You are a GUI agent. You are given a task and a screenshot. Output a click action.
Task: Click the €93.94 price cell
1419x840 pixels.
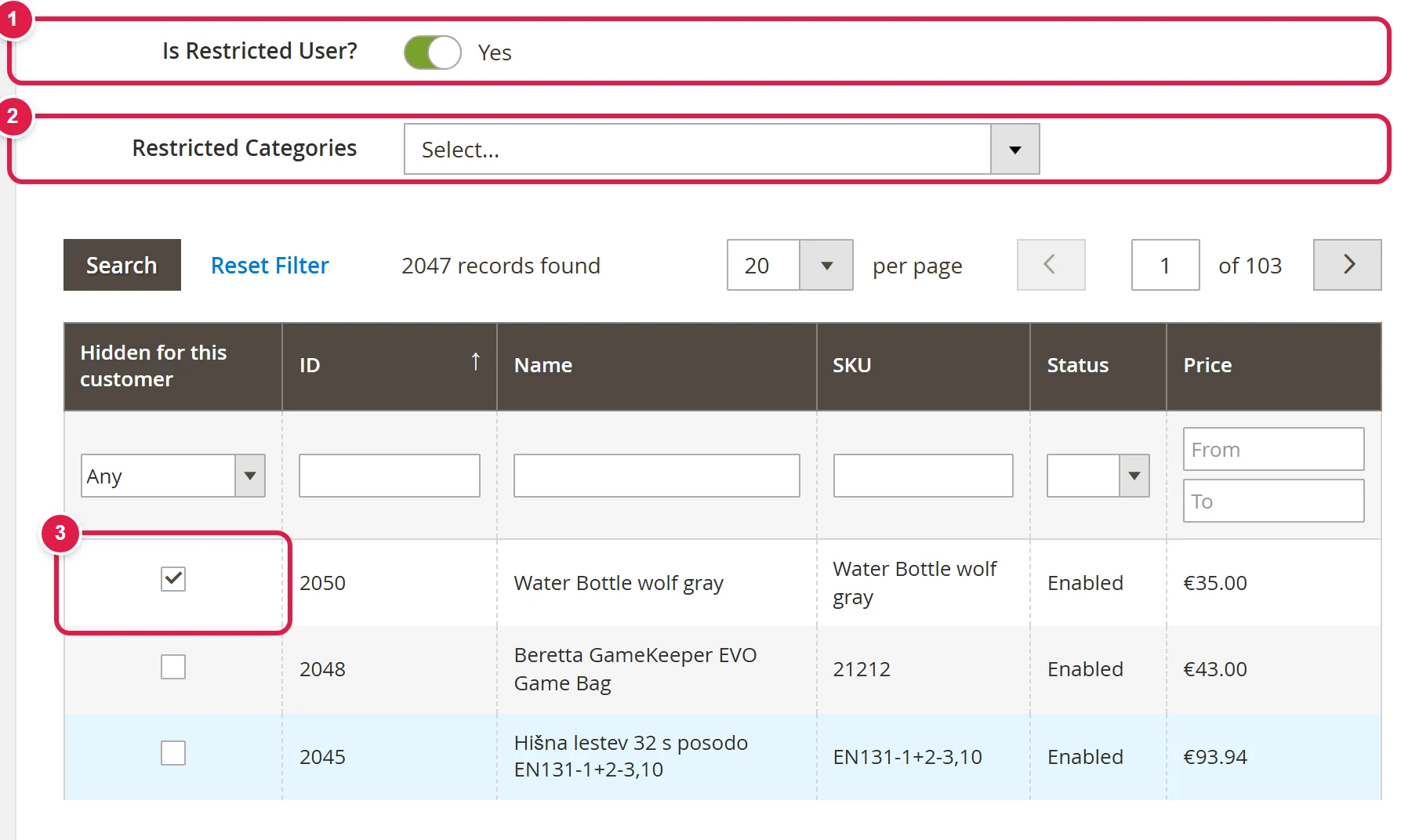1273,757
